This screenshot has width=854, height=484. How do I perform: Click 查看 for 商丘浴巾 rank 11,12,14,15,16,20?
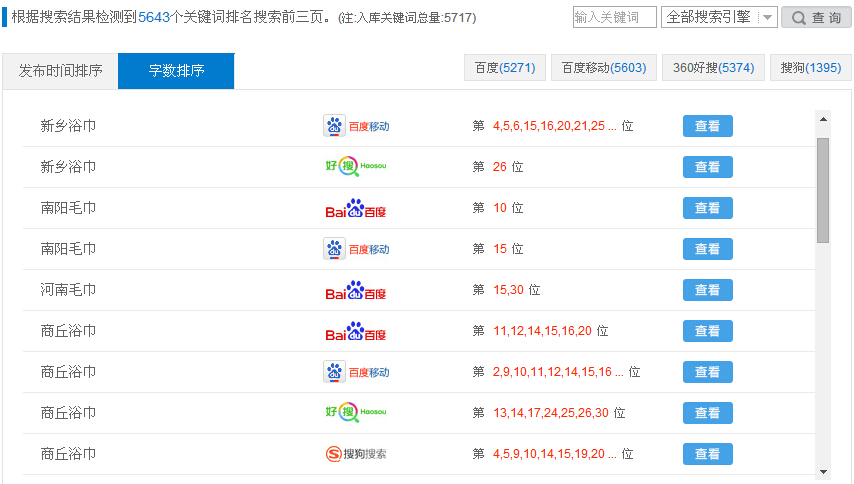707,331
